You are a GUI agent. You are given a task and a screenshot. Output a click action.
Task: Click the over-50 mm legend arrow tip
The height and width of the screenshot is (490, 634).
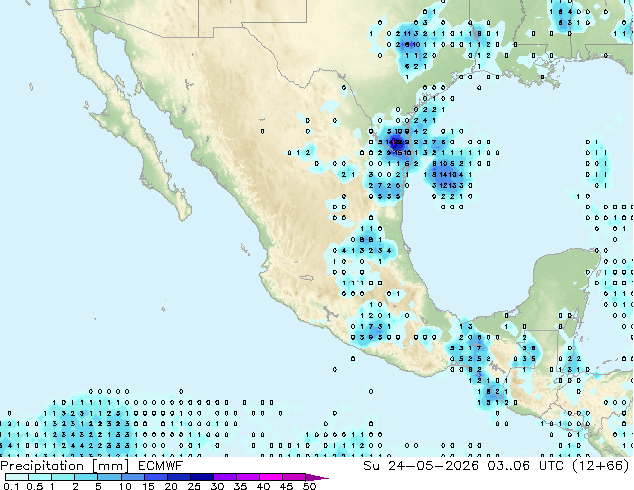click(317, 477)
